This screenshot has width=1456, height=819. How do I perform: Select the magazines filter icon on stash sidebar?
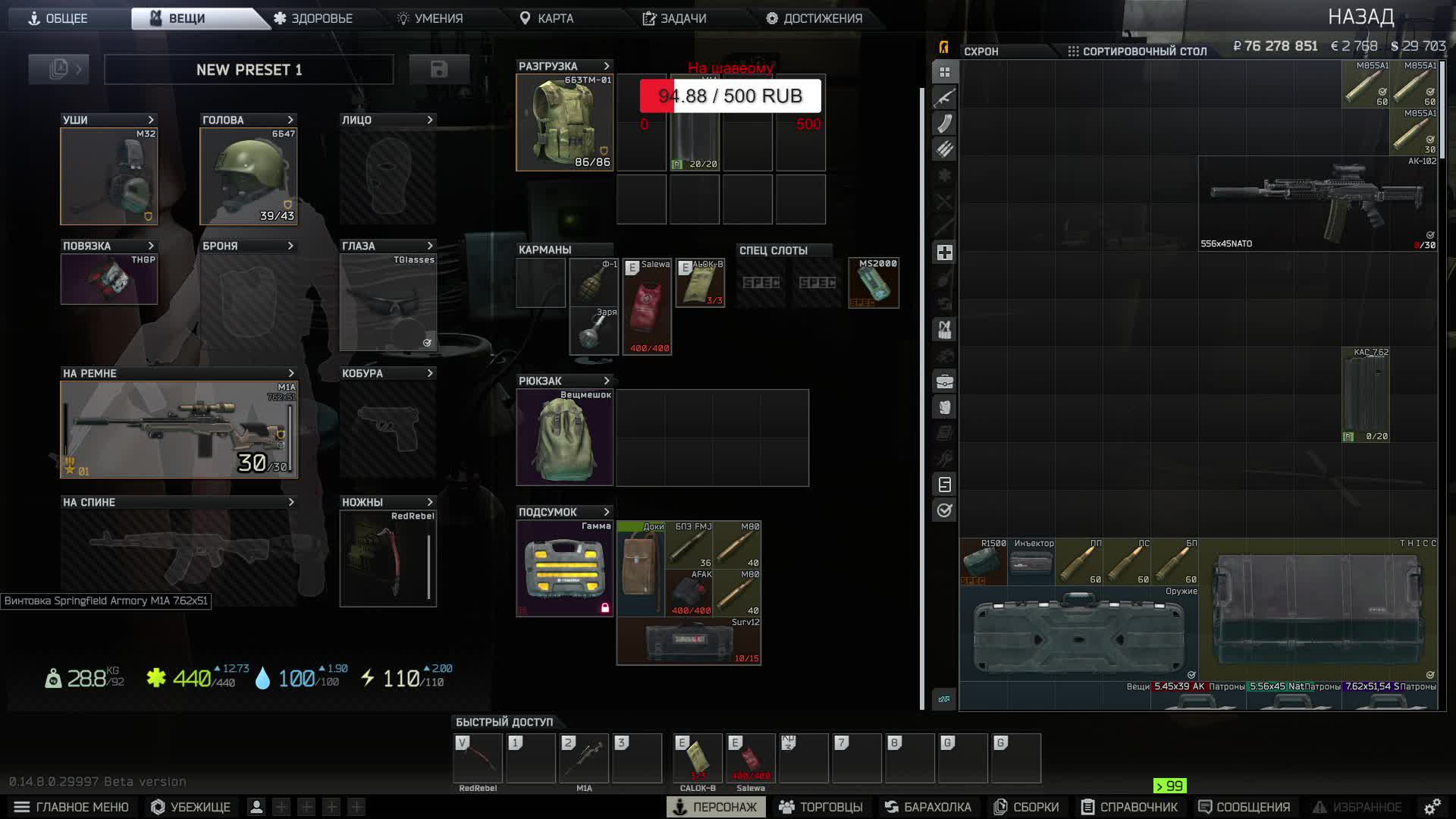tap(944, 123)
